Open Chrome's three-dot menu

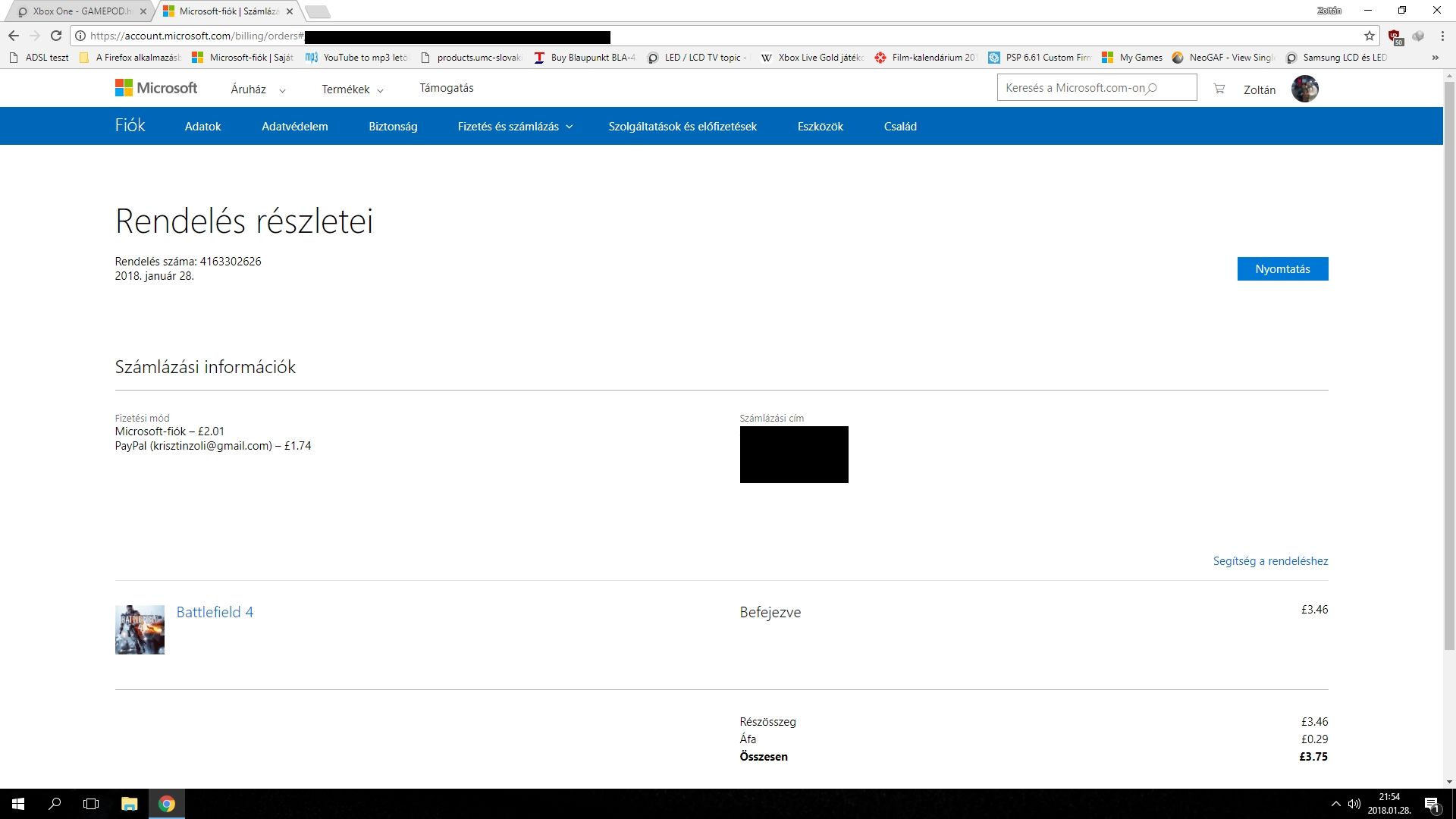[x=1442, y=36]
